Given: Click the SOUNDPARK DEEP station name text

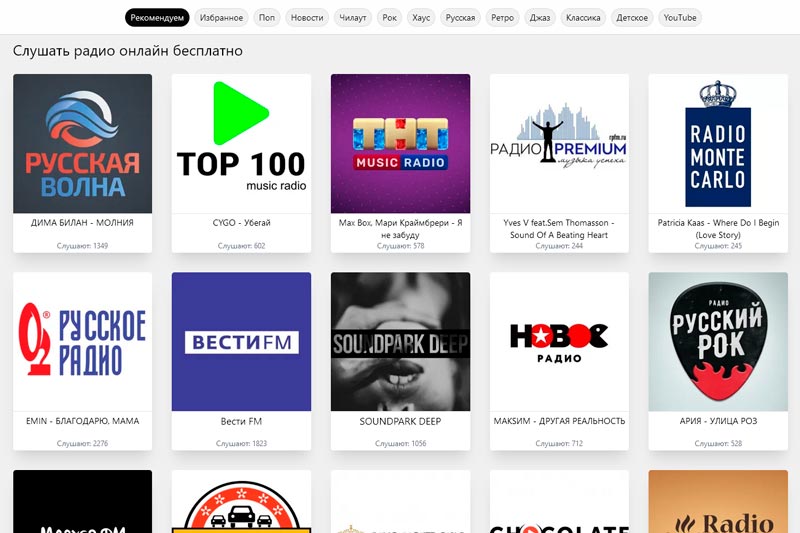Looking at the screenshot, I should [401, 421].
